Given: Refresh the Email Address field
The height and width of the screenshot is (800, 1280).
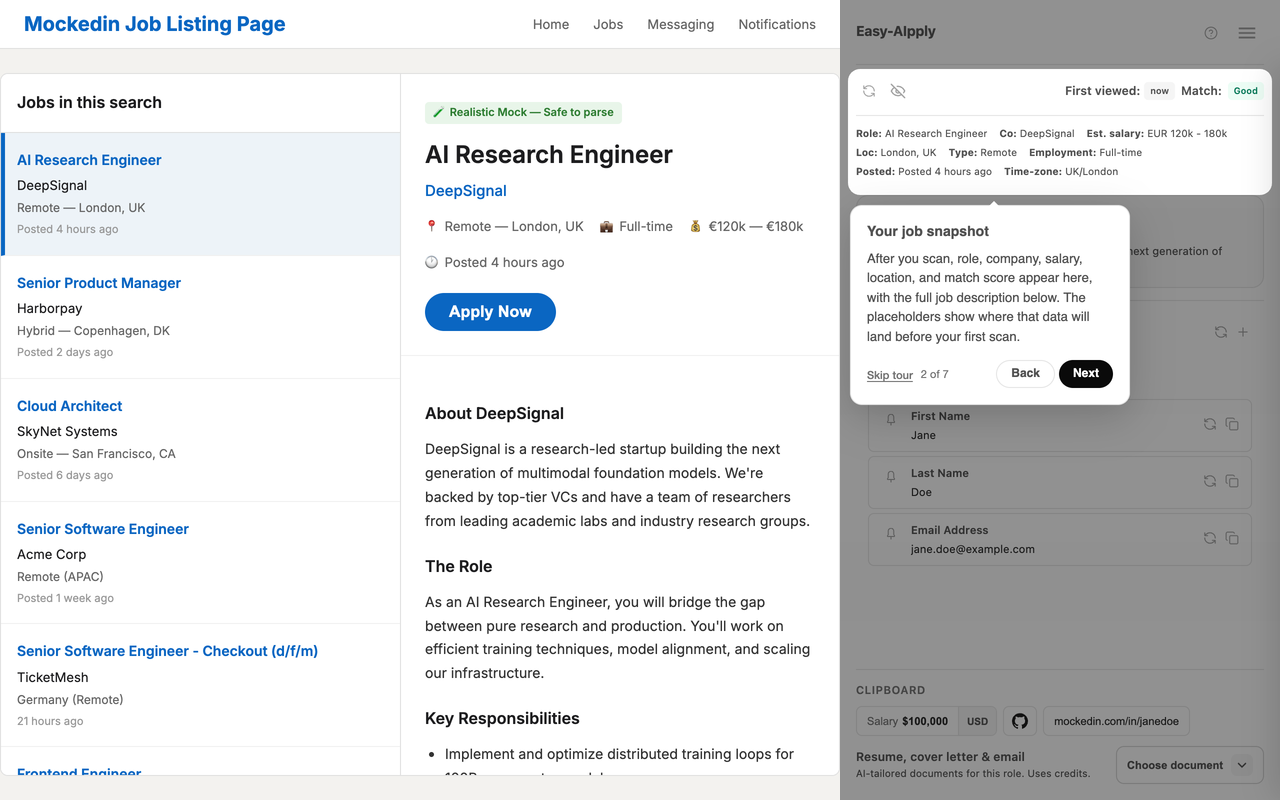Looking at the screenshot, I should point(1210,538).
